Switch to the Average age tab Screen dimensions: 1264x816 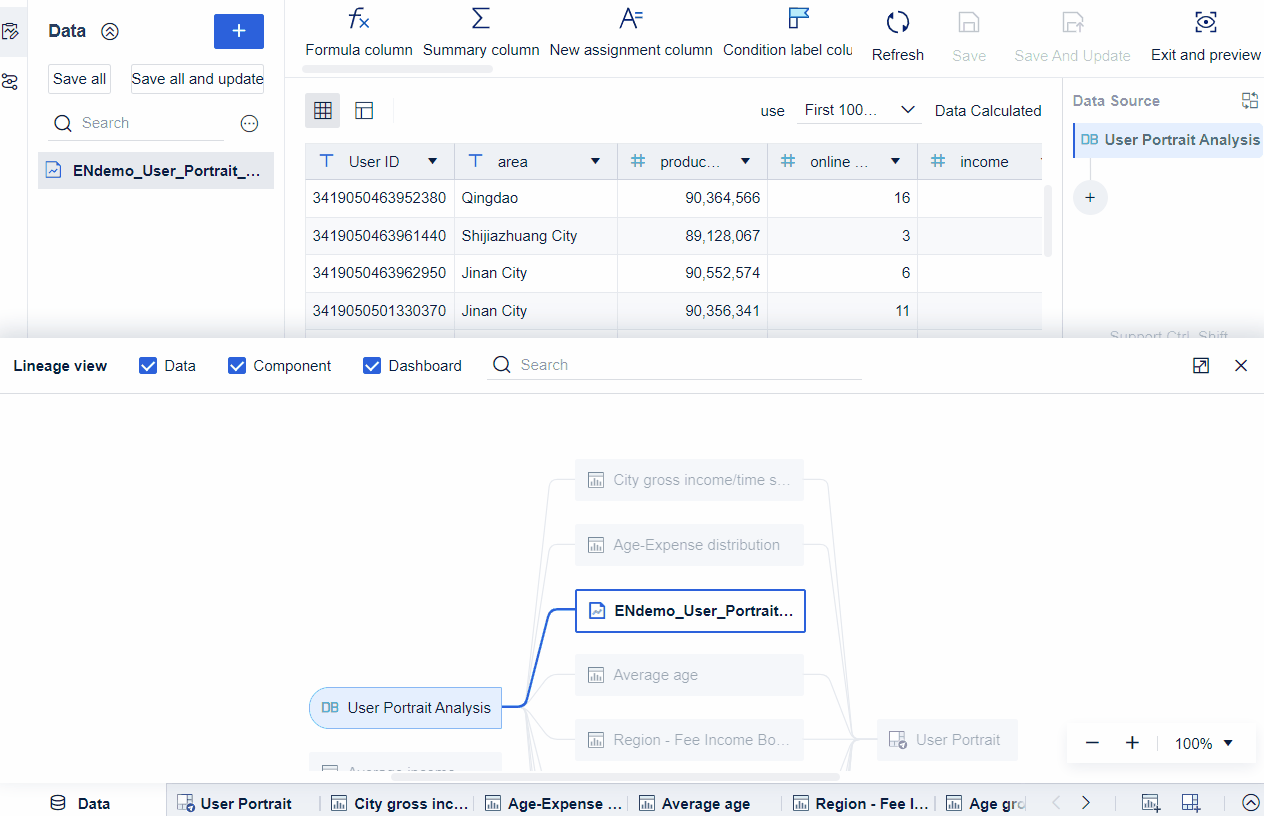tap(694, 803)
